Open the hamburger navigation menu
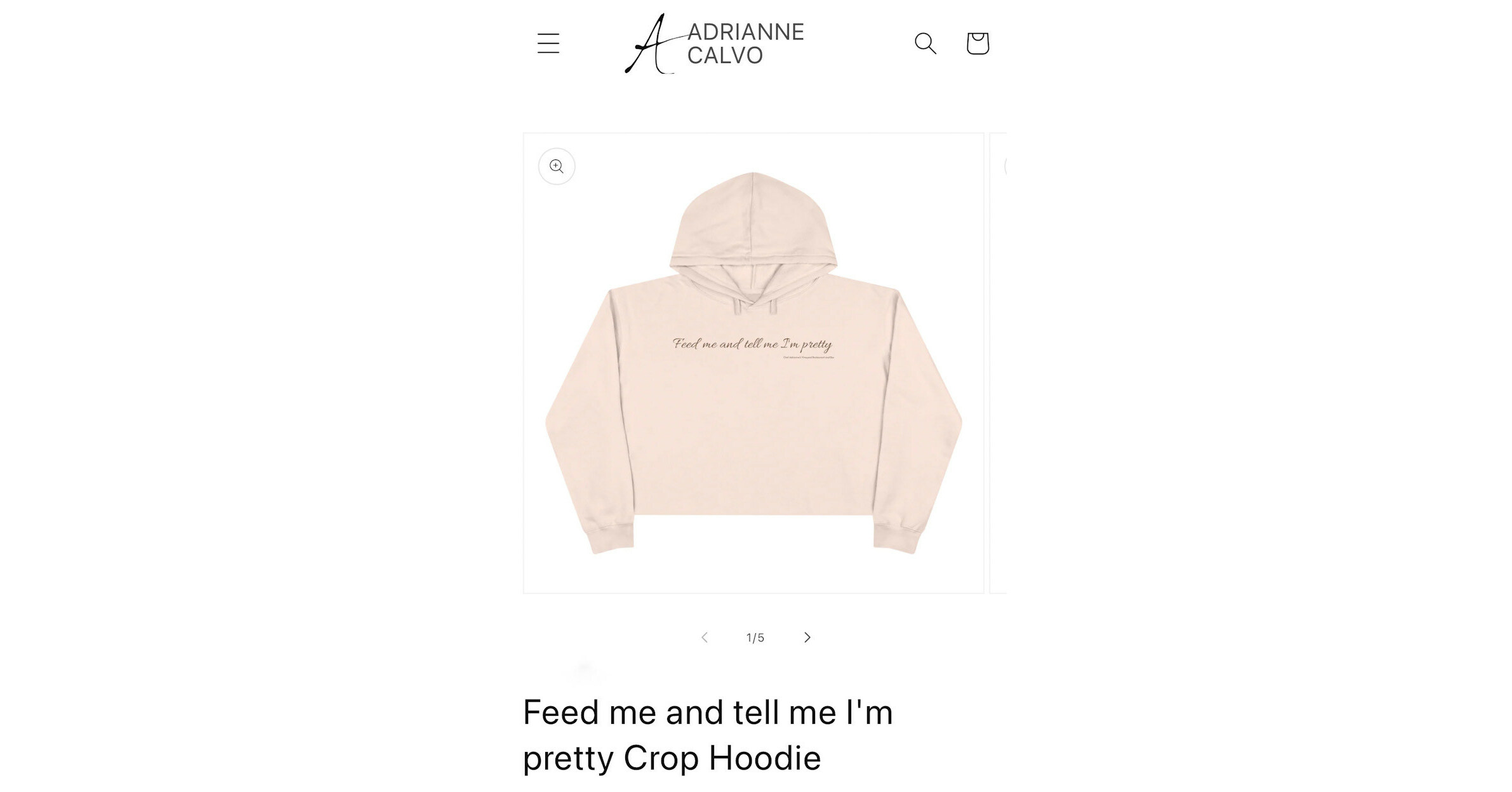 click(x=548, y=43)
